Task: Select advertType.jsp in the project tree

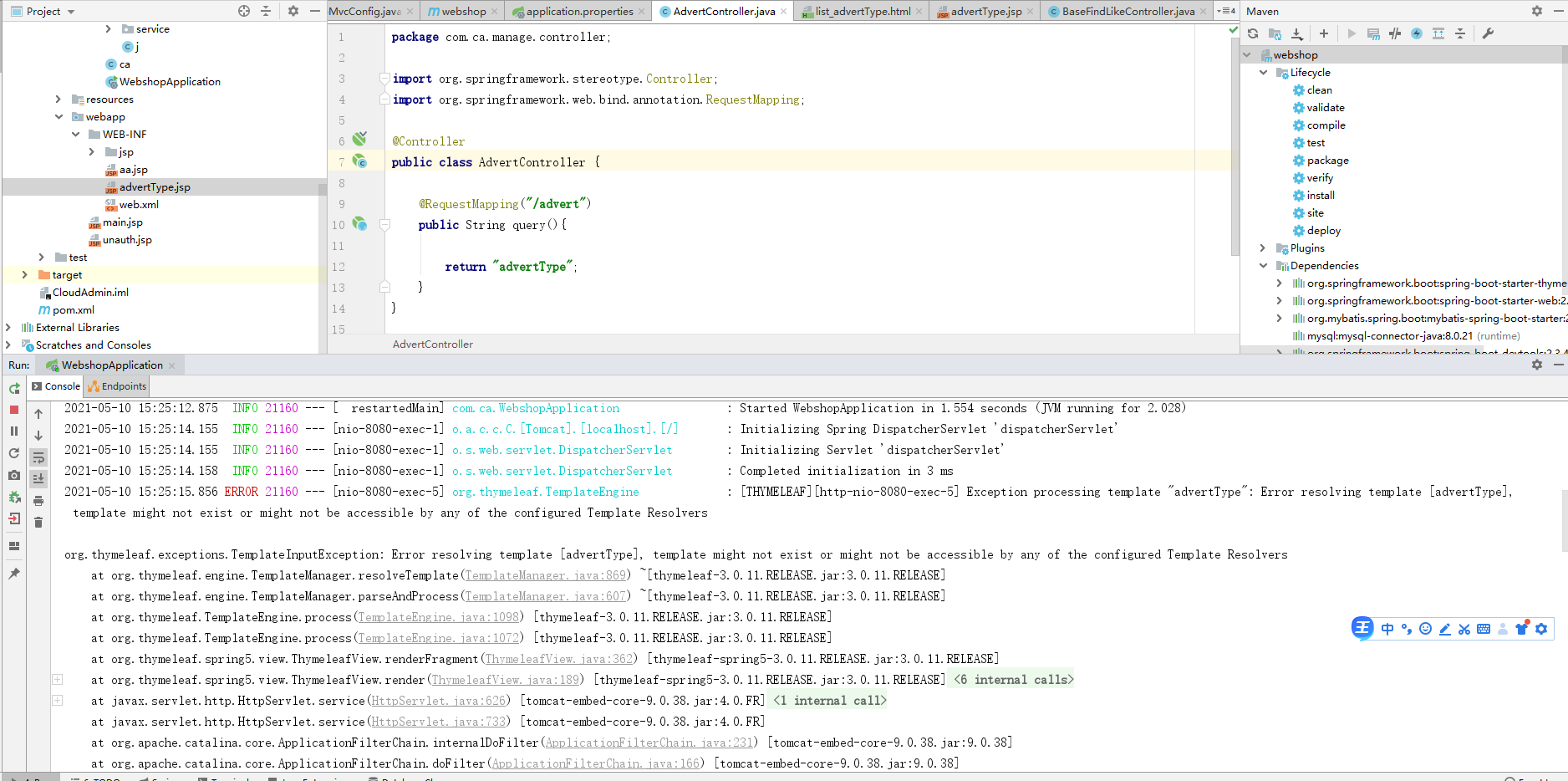Action: click(155, 187)
